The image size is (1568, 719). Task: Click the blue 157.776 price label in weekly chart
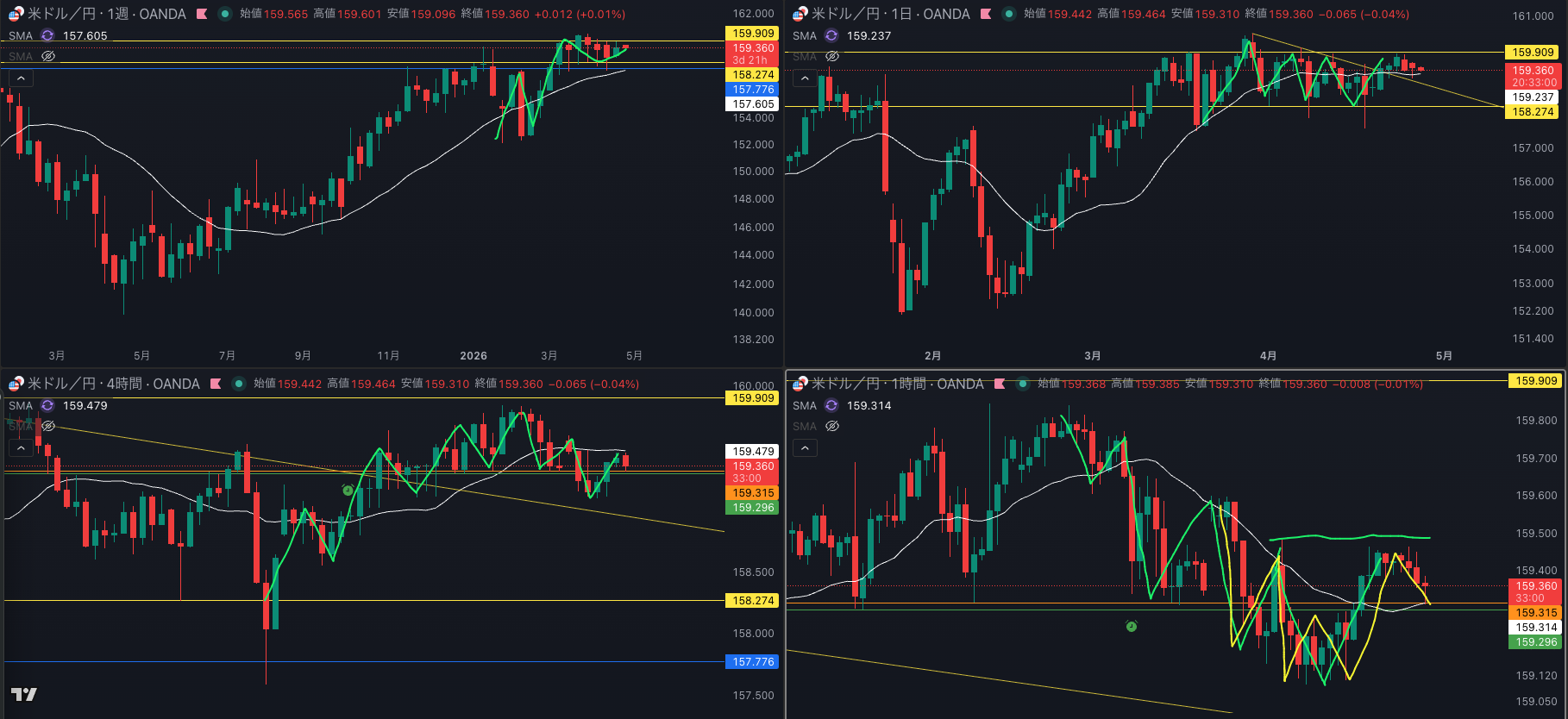coord(753,90)
